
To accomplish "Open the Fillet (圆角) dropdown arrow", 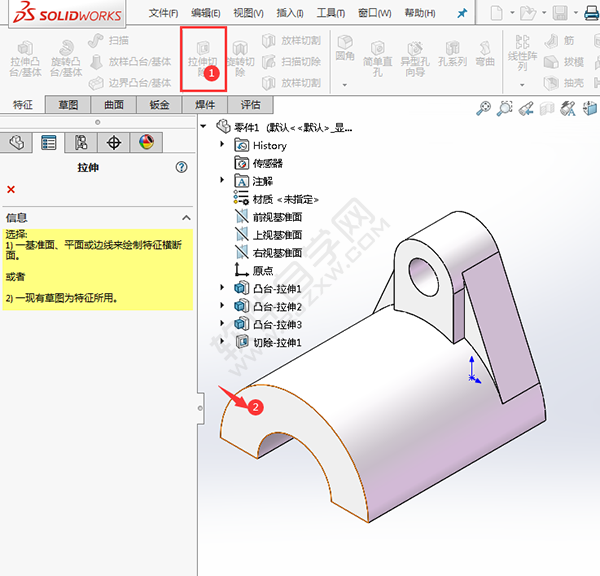I will pos(344,85).
